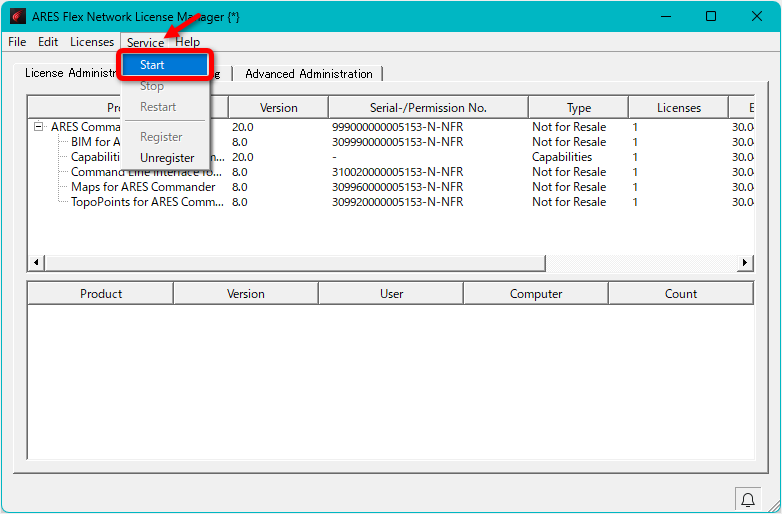Click version 20.0 in ARES Commander row
The height and width of the screenshot is (514, 782).
[242, 127]
